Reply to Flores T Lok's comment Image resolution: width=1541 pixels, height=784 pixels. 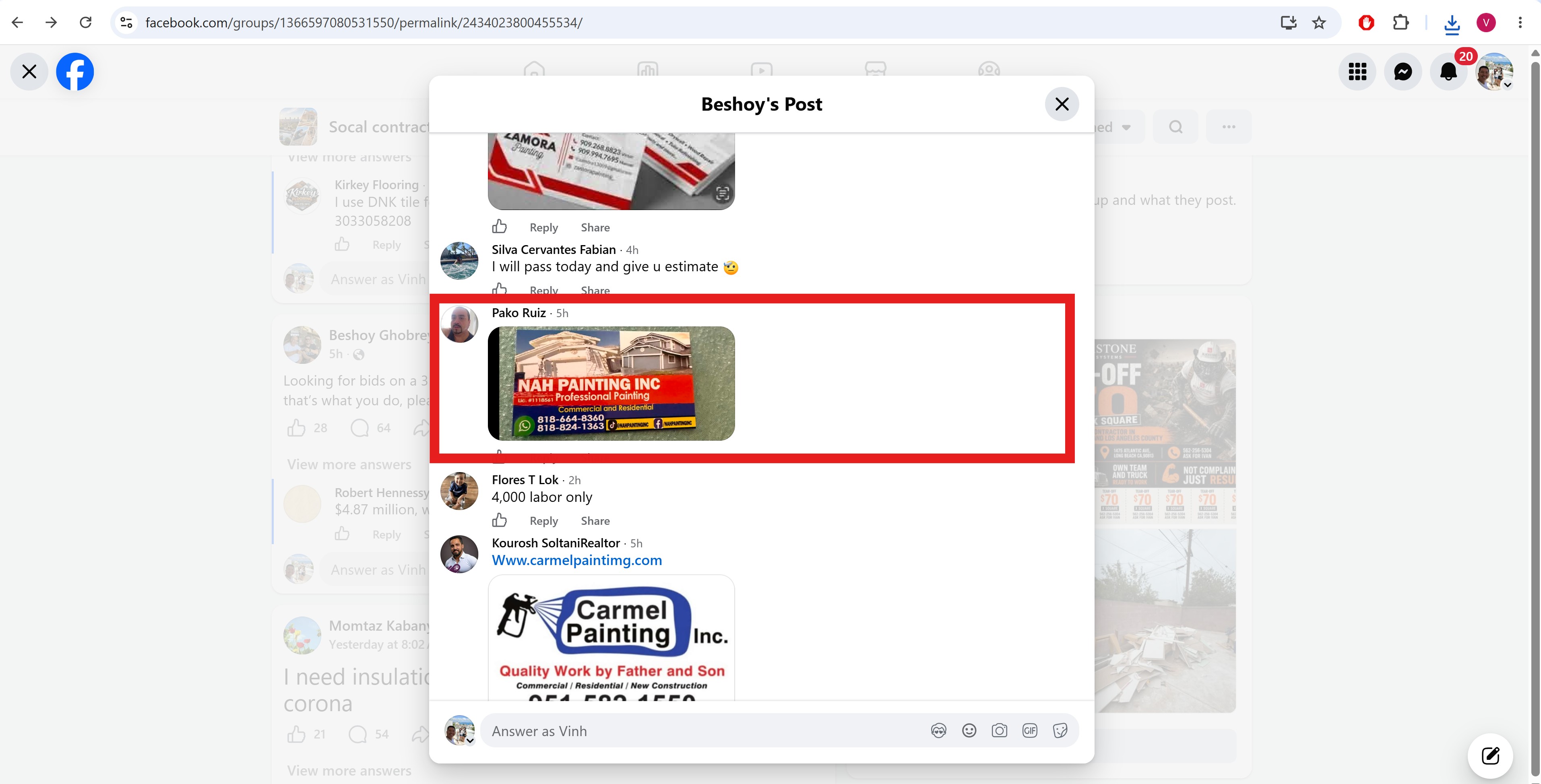[544, 521]
